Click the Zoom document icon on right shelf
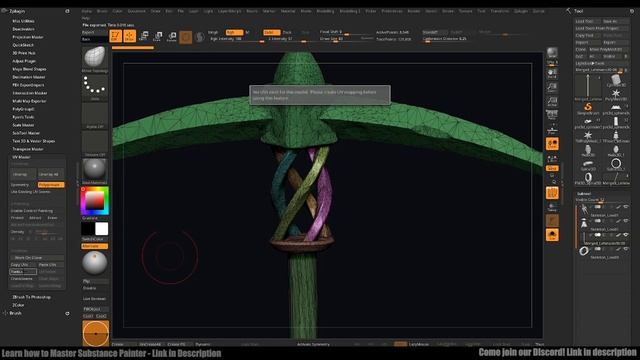640x360 pixels. tap(552, 87)
